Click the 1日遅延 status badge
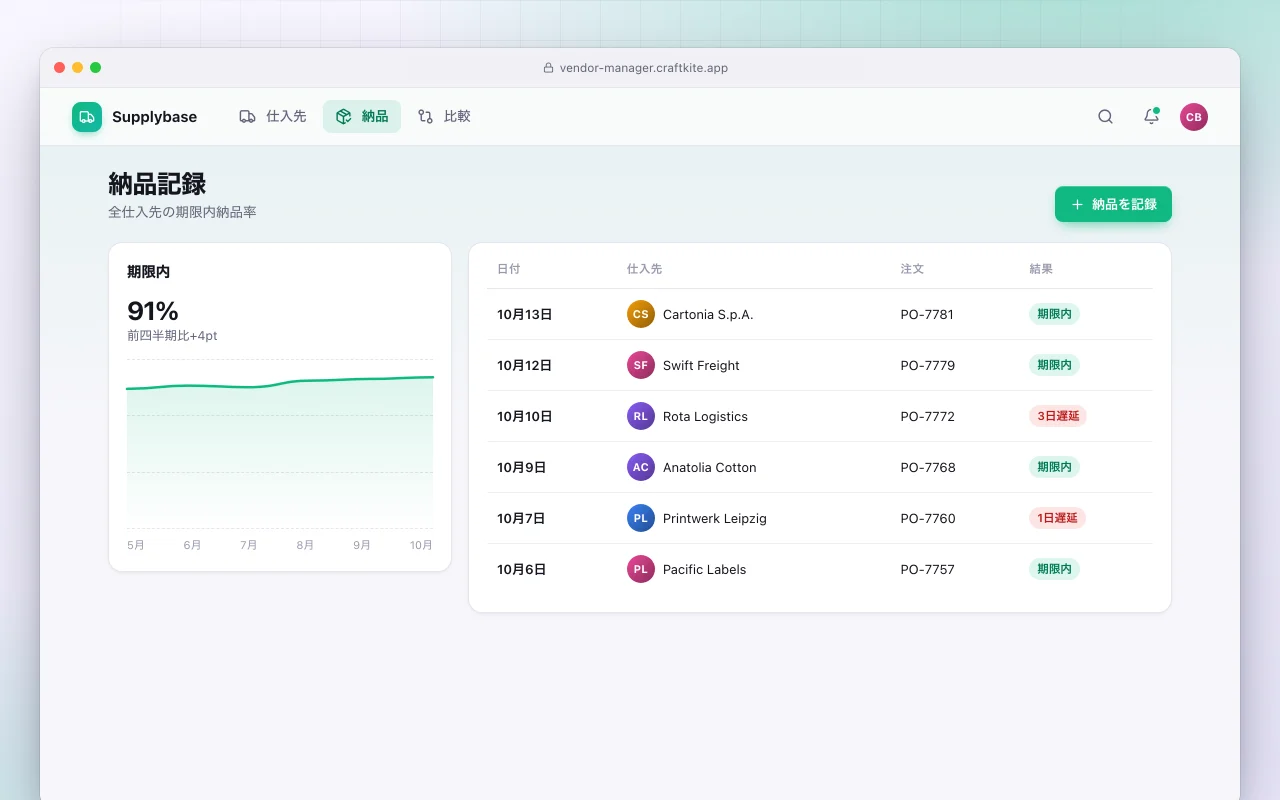Viewport: 1280px width, 800px height. (x=1057, y=518)
